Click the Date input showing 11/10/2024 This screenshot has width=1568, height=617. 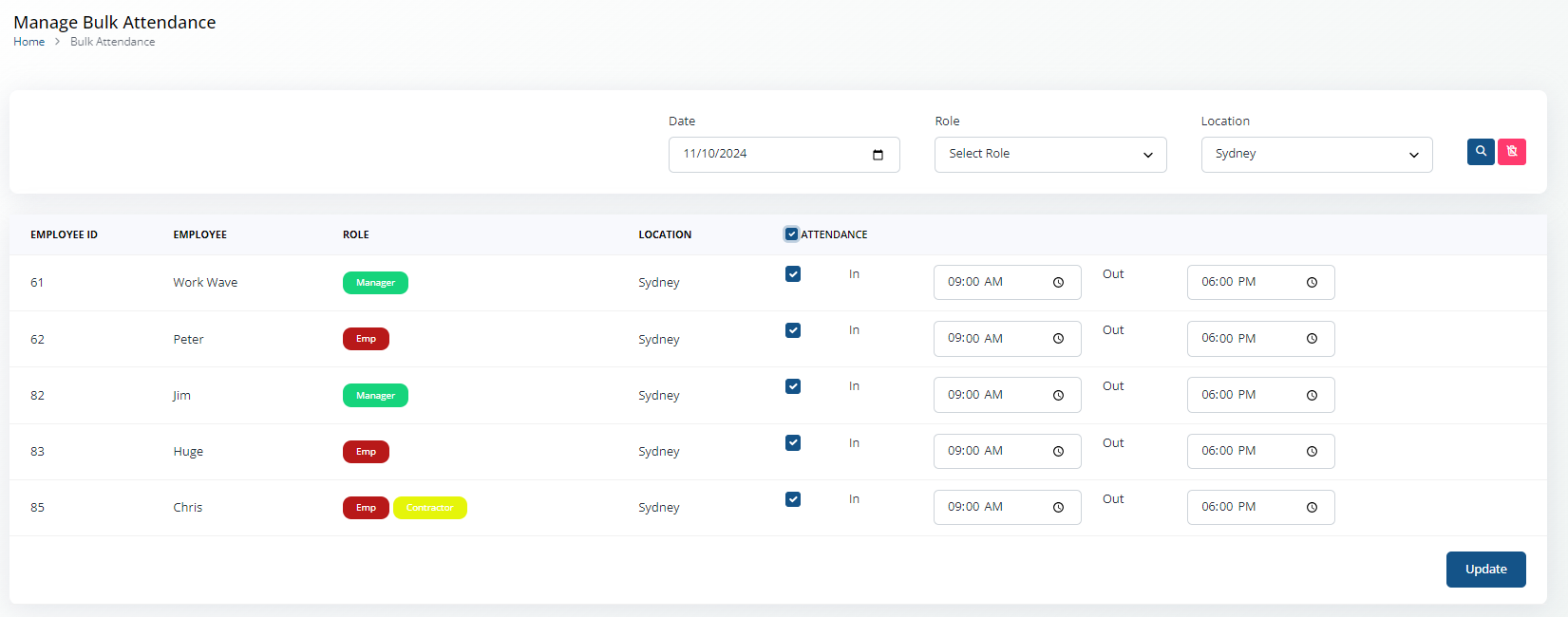pyautogui.click(x=784, y=155)
